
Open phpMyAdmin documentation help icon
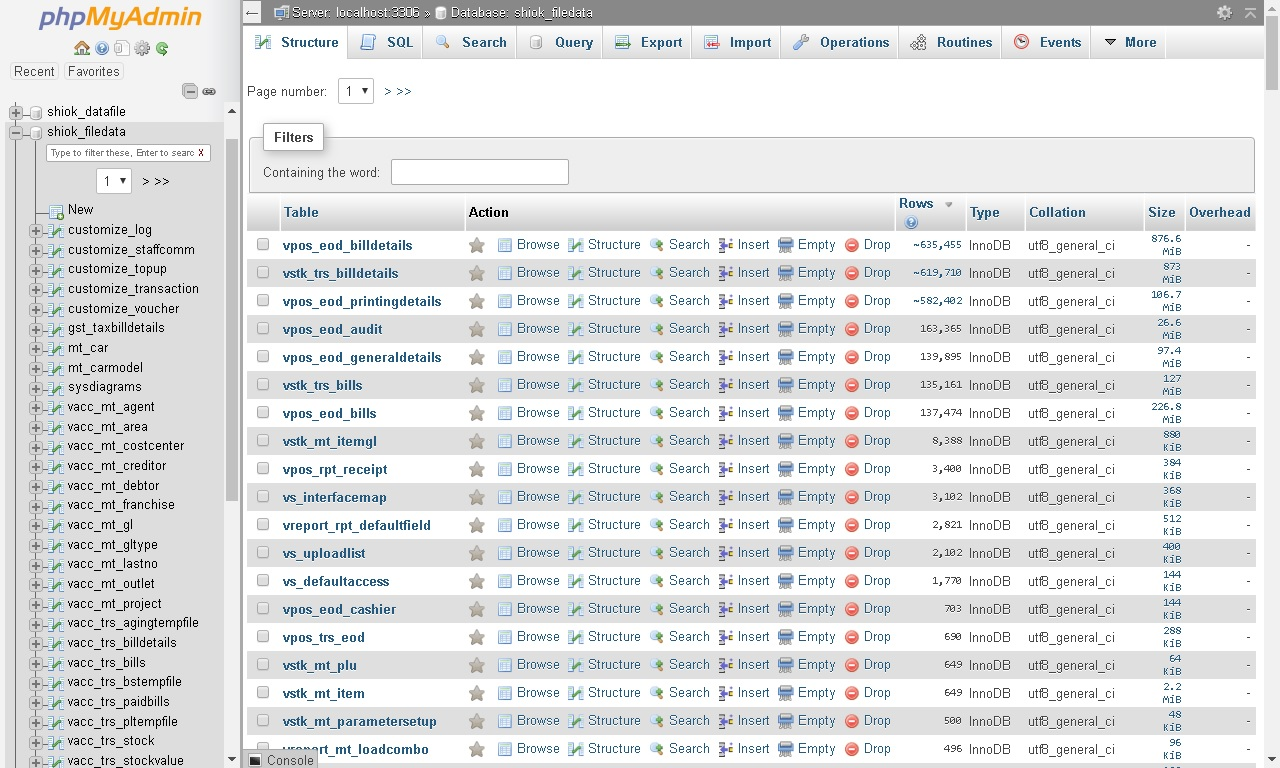[x=102, y=48]
